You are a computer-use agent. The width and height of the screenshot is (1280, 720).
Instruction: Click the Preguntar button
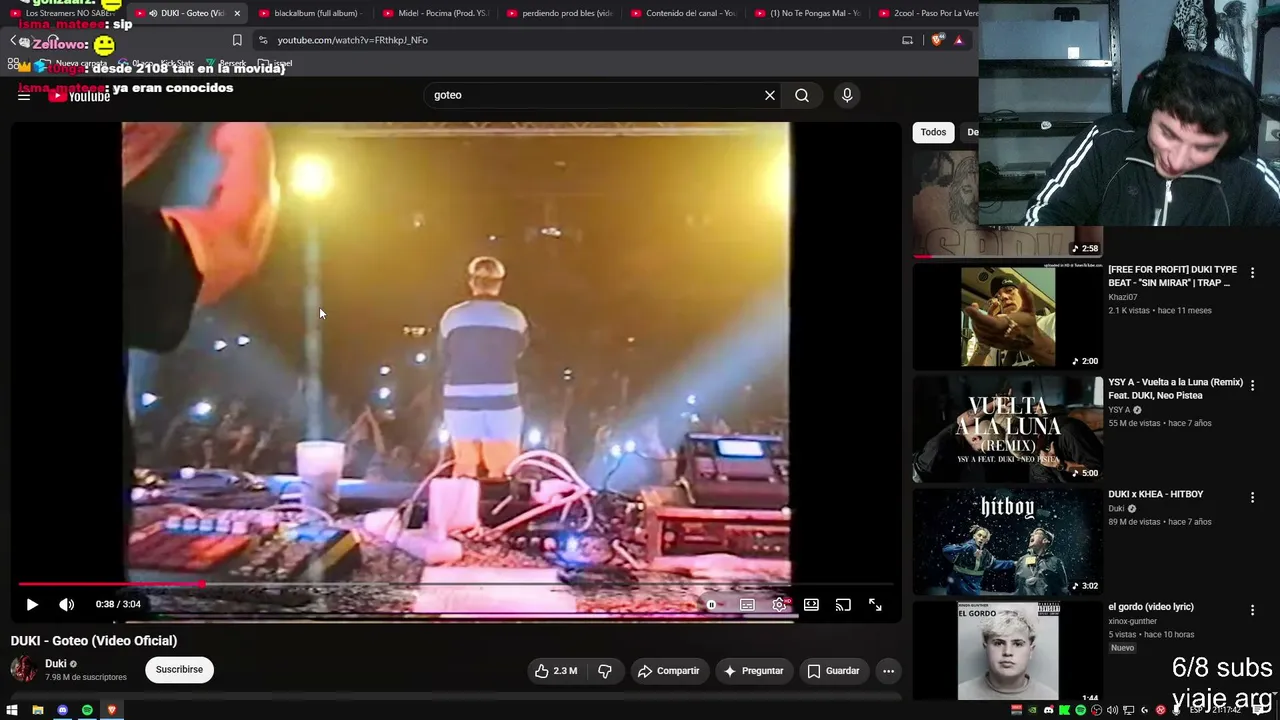click(x=753, y=671)
